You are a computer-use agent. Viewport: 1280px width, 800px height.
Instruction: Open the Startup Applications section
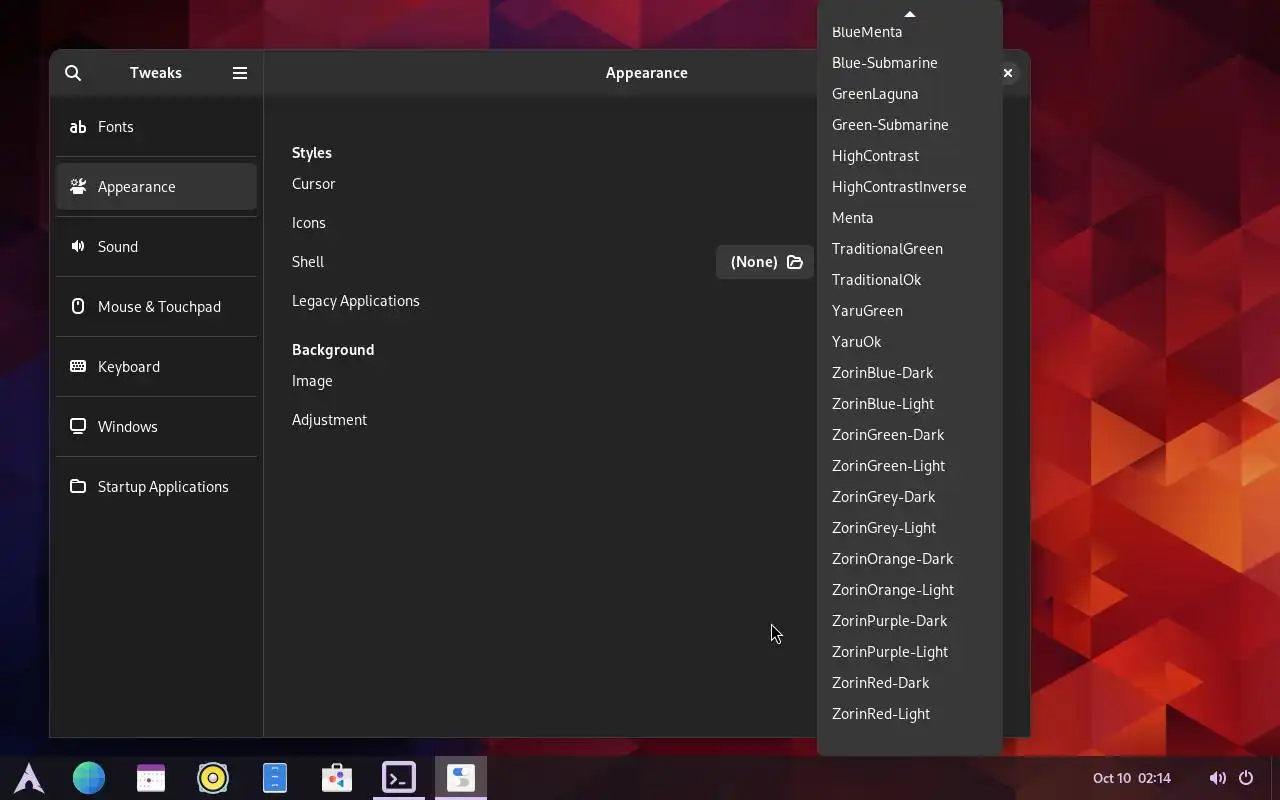tap(157, 487)
